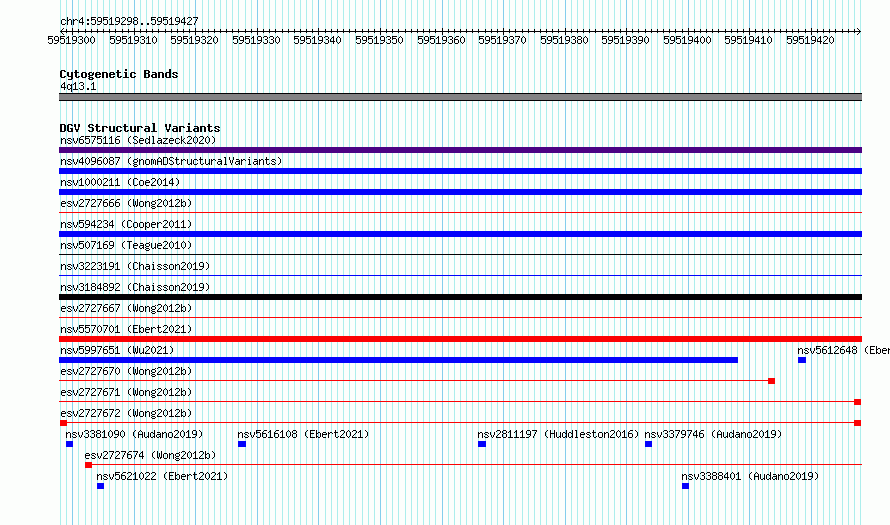The image size is (890, 525).
Task: Click the small blue marker under nsv5612648
Action: (802, 360)
